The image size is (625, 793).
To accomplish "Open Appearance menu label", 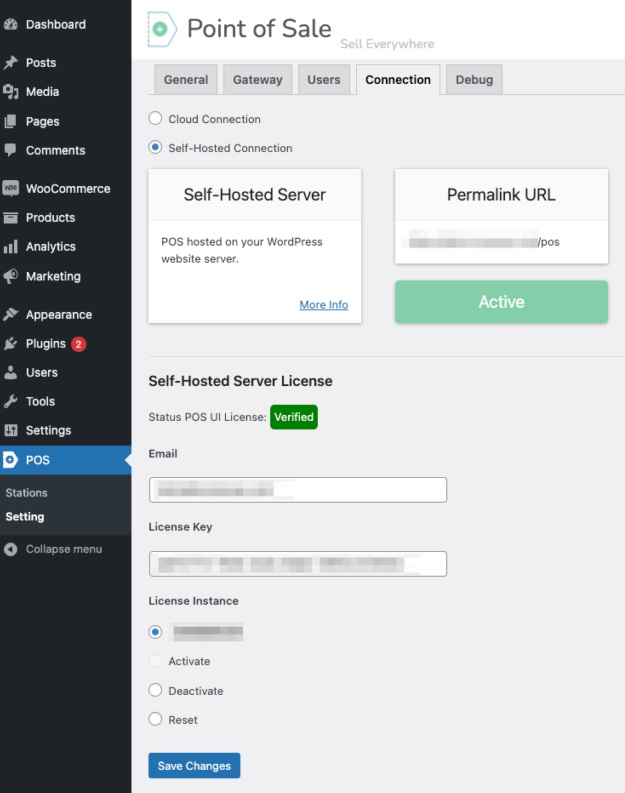I will (x=59, y=315).
